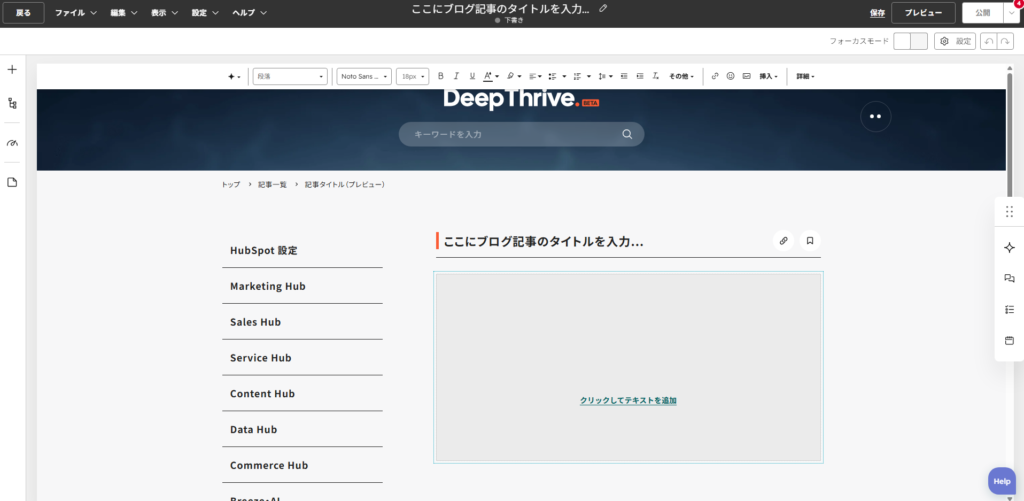Apply highlight color with marker icon

[x=514, y=76]
